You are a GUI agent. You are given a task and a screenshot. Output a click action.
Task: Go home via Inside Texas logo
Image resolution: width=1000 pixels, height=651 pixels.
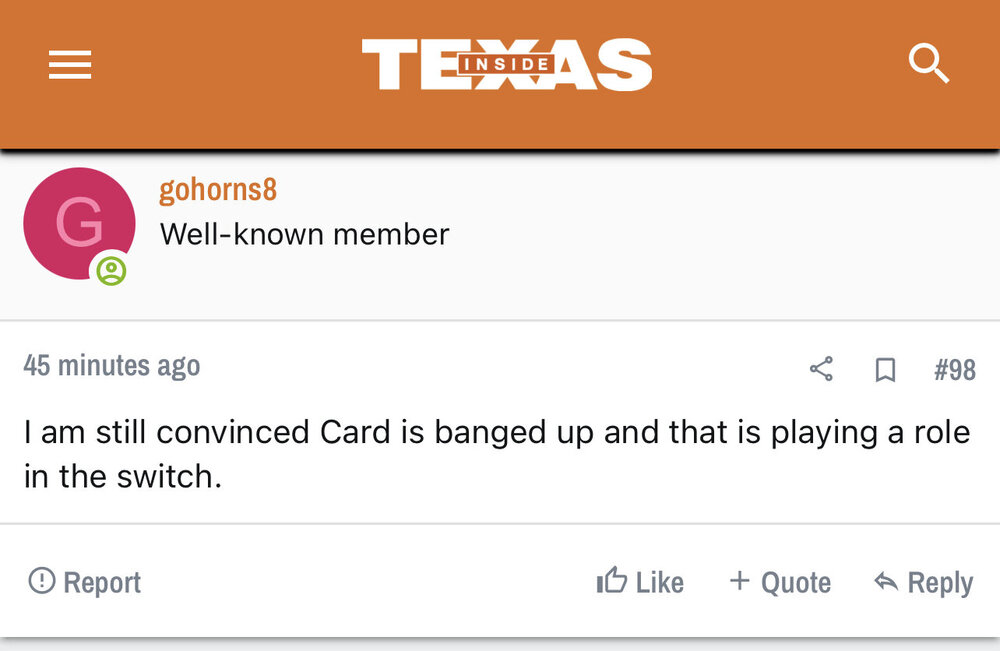506,65
